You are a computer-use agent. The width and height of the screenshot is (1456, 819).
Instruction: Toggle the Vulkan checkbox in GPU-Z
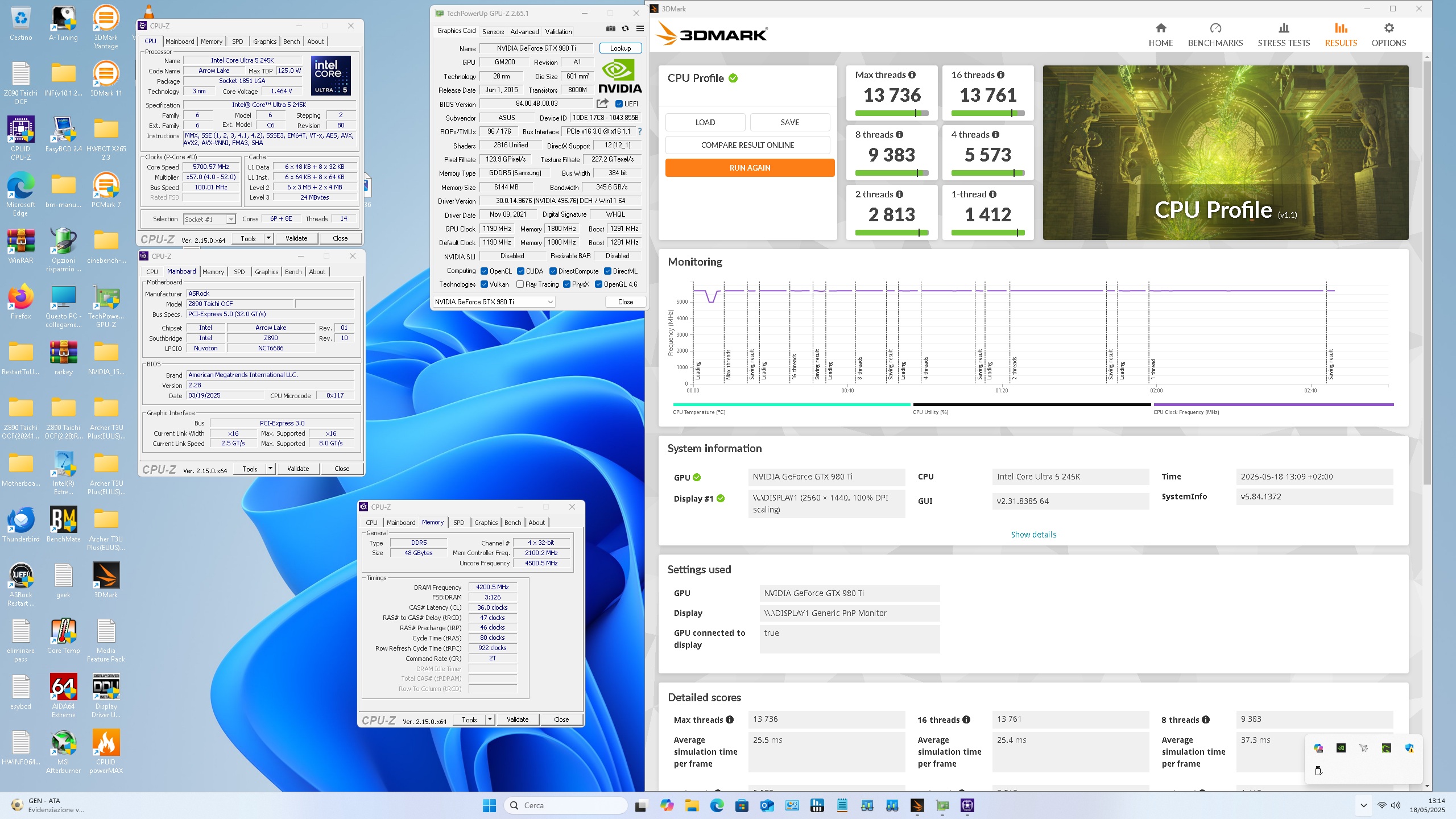point(485,284)
